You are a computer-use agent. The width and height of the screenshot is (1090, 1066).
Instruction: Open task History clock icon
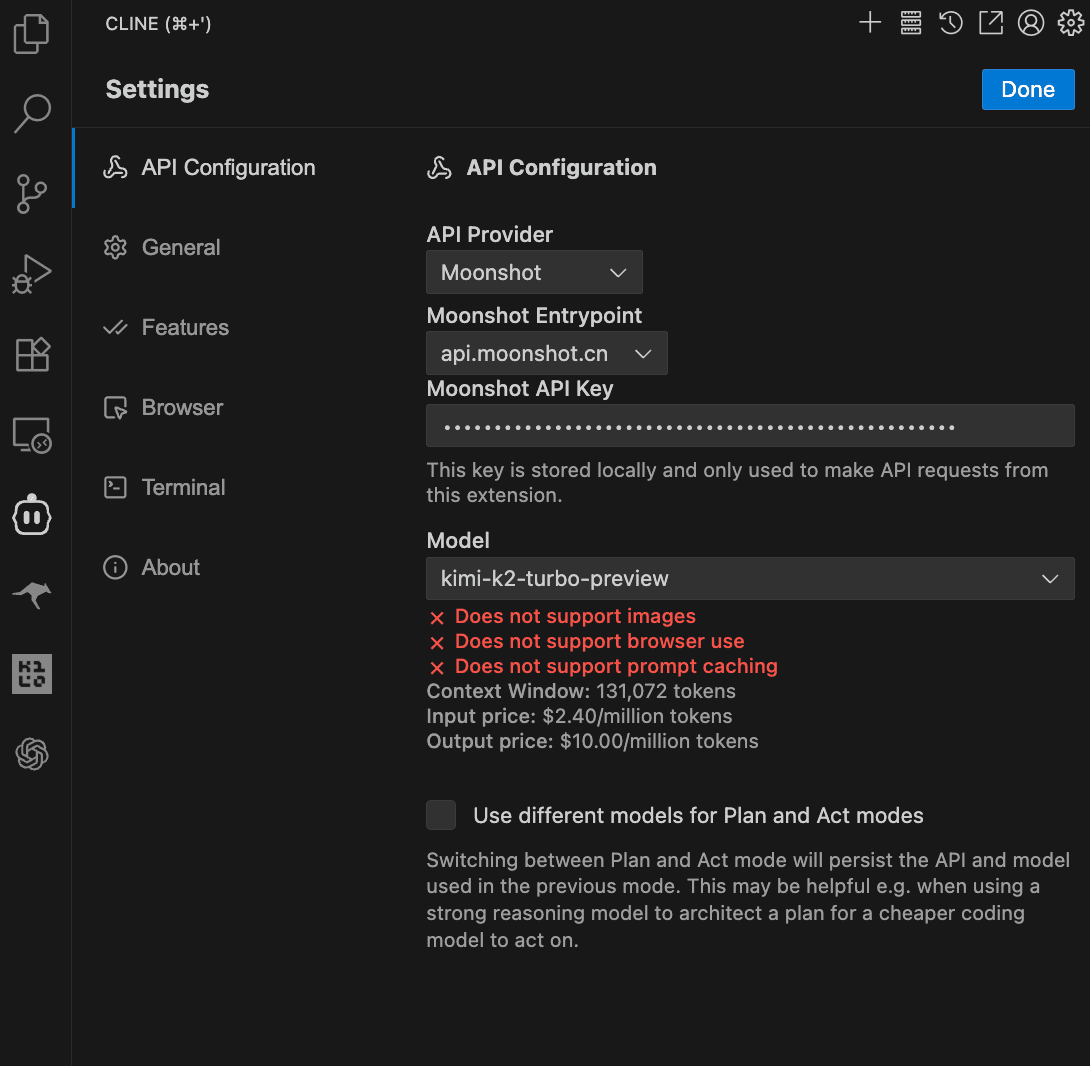coord(950,23)
